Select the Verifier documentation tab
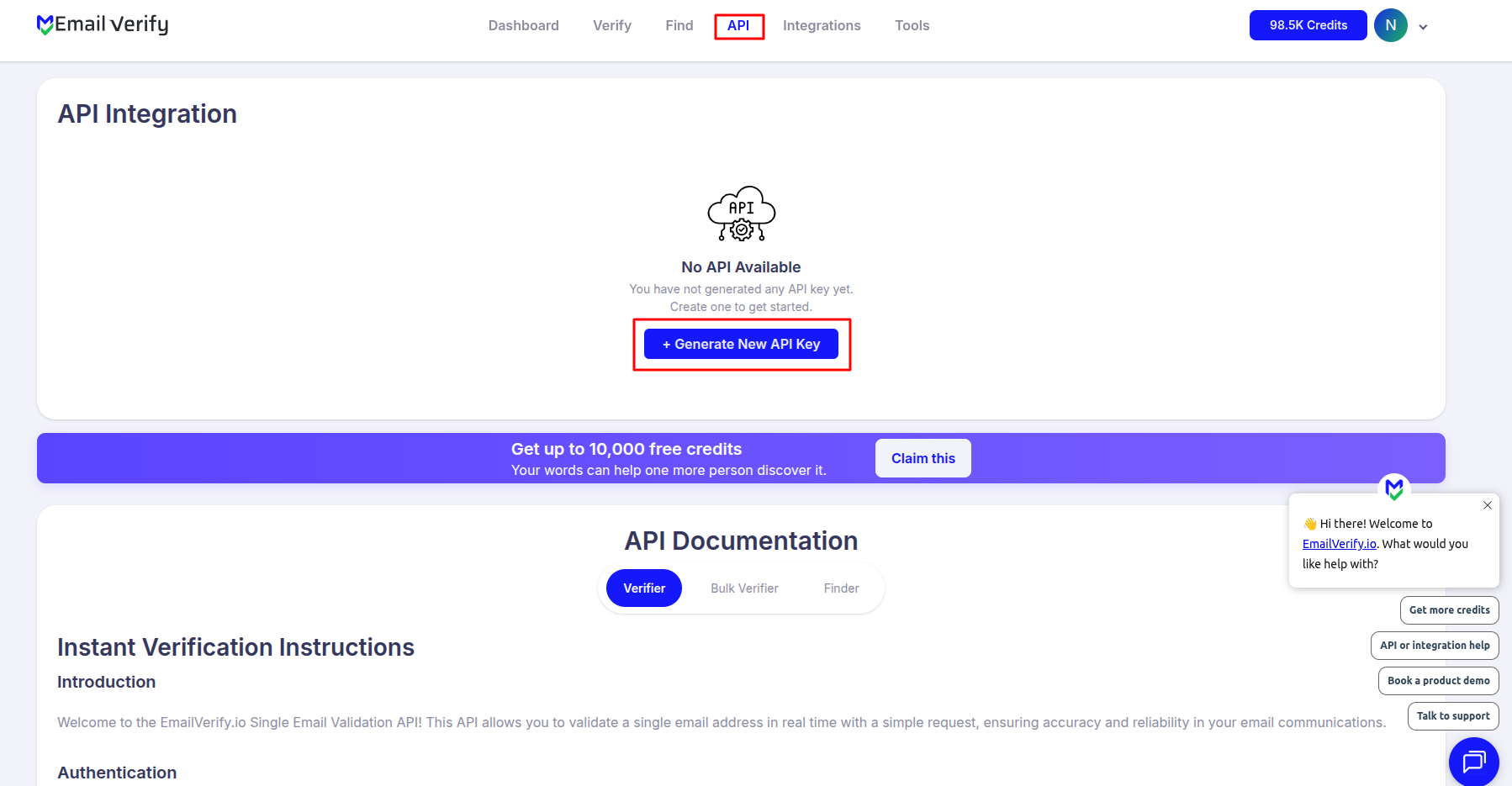The image size is (1512, 786). coord(644,588)
